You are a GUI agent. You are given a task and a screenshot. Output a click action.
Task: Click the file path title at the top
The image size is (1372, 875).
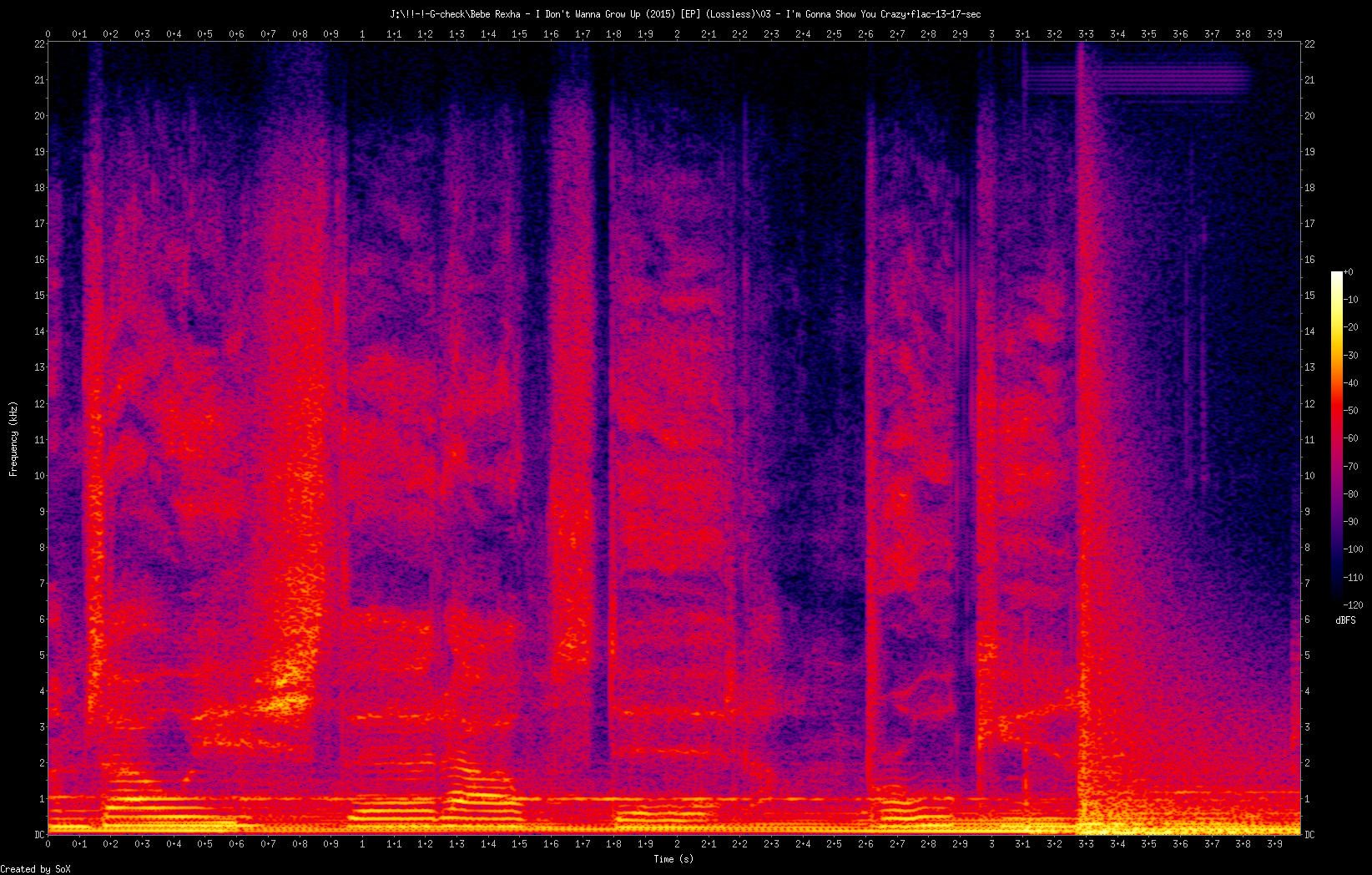685,14
